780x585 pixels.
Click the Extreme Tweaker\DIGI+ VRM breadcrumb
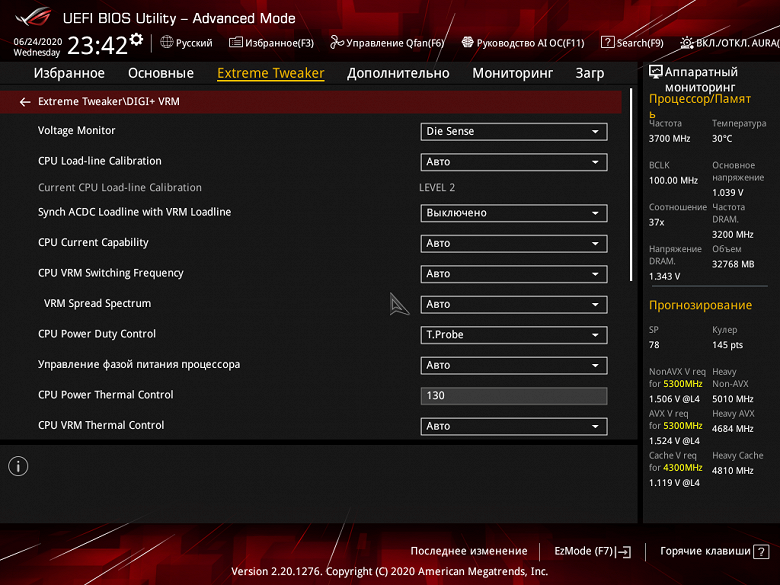click(x=108, y=101)
